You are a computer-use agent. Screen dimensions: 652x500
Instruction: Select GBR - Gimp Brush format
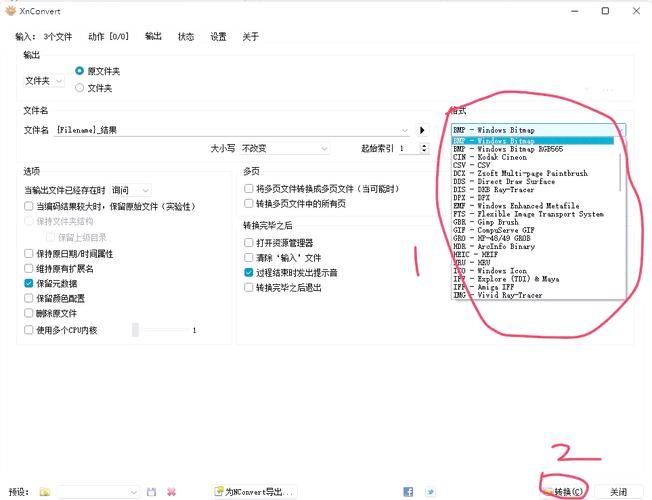click(x=532, y=222)
